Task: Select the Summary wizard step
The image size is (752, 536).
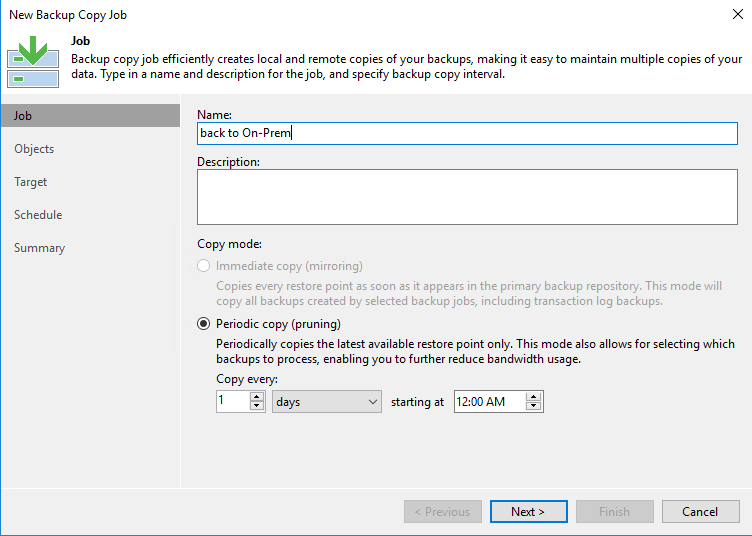Action: (40, 248)
